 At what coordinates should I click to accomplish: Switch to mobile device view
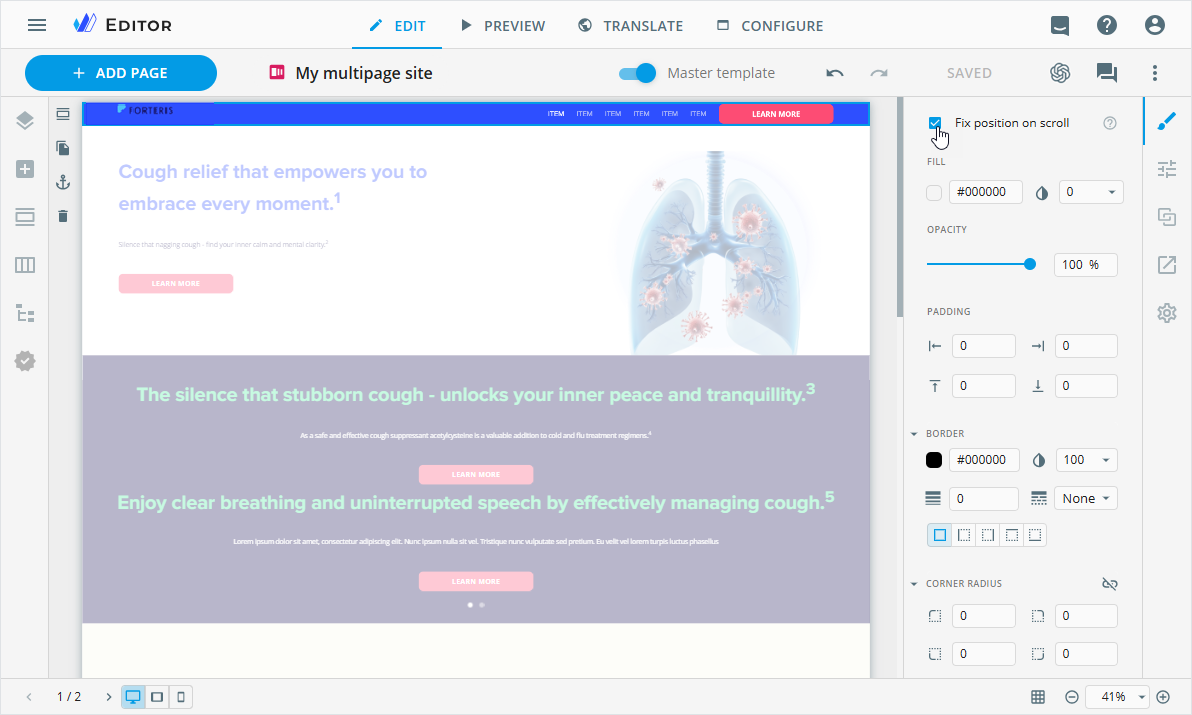click(181, 697)
